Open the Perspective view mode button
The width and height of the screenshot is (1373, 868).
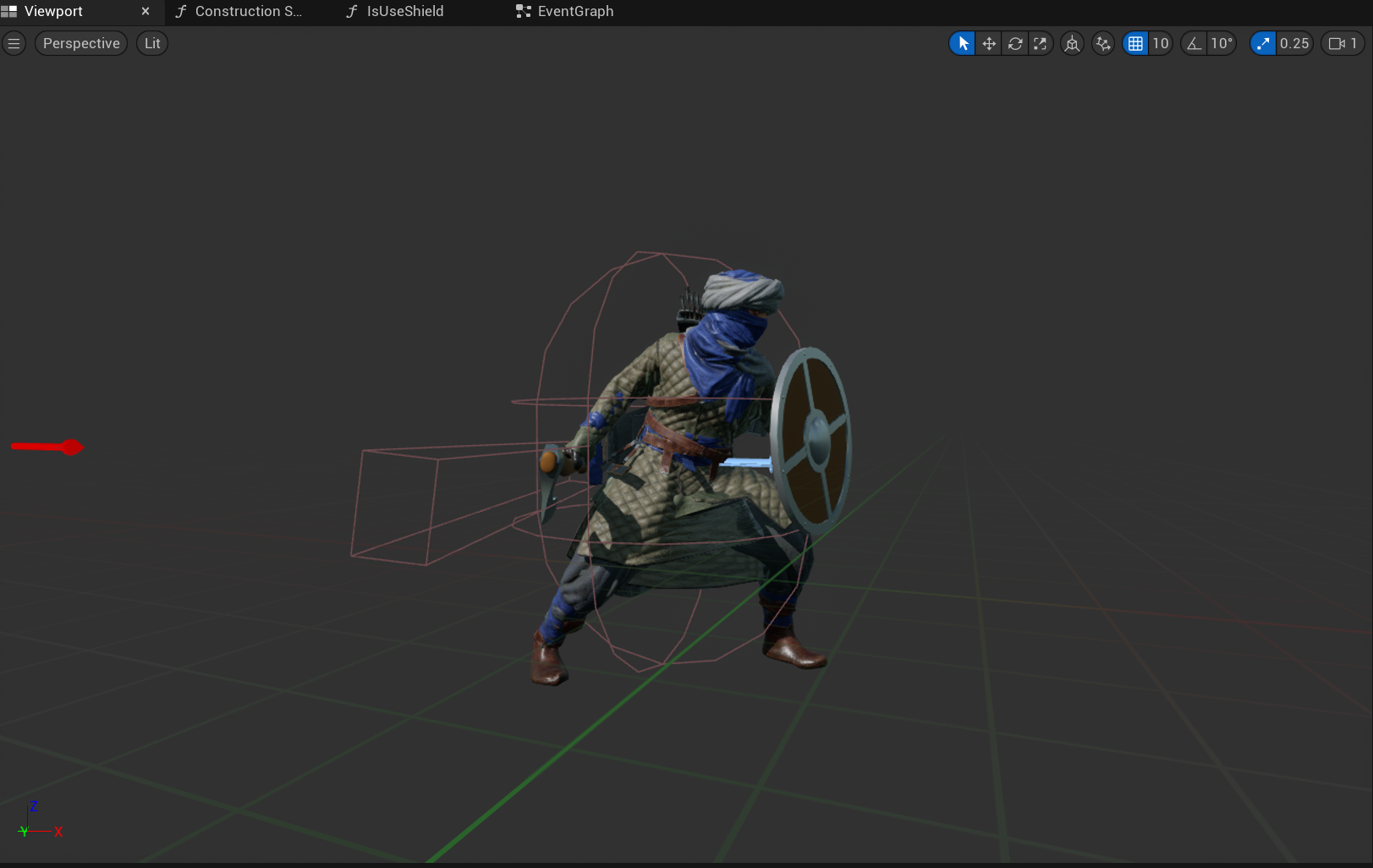[x=81, y=43]
